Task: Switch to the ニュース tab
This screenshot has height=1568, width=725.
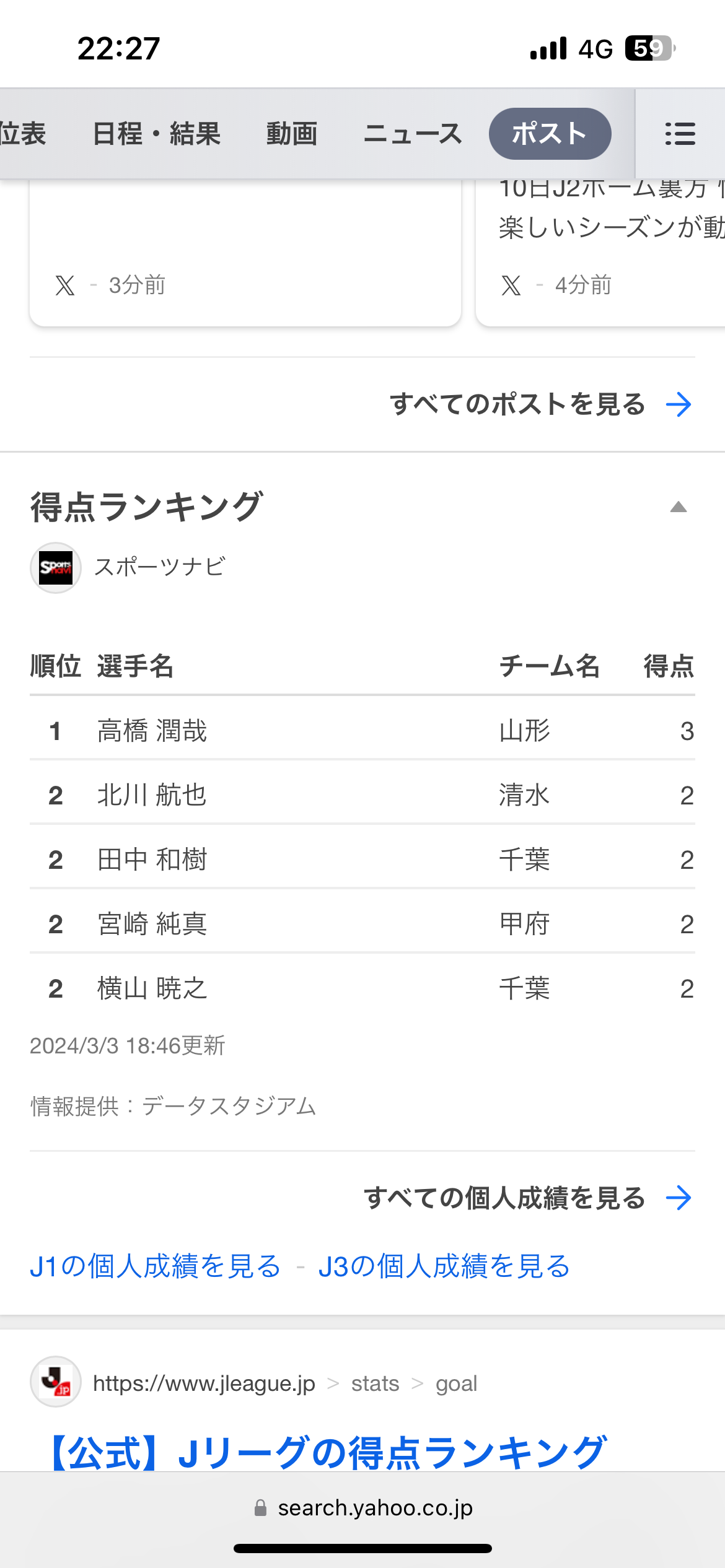Action: 413,134
